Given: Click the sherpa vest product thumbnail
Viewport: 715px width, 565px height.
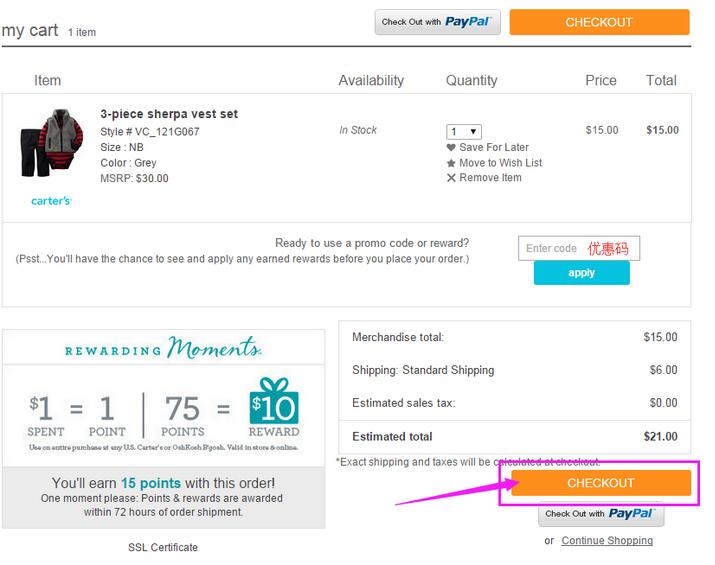Looking at the screenshot, I should tap(48, 146).
